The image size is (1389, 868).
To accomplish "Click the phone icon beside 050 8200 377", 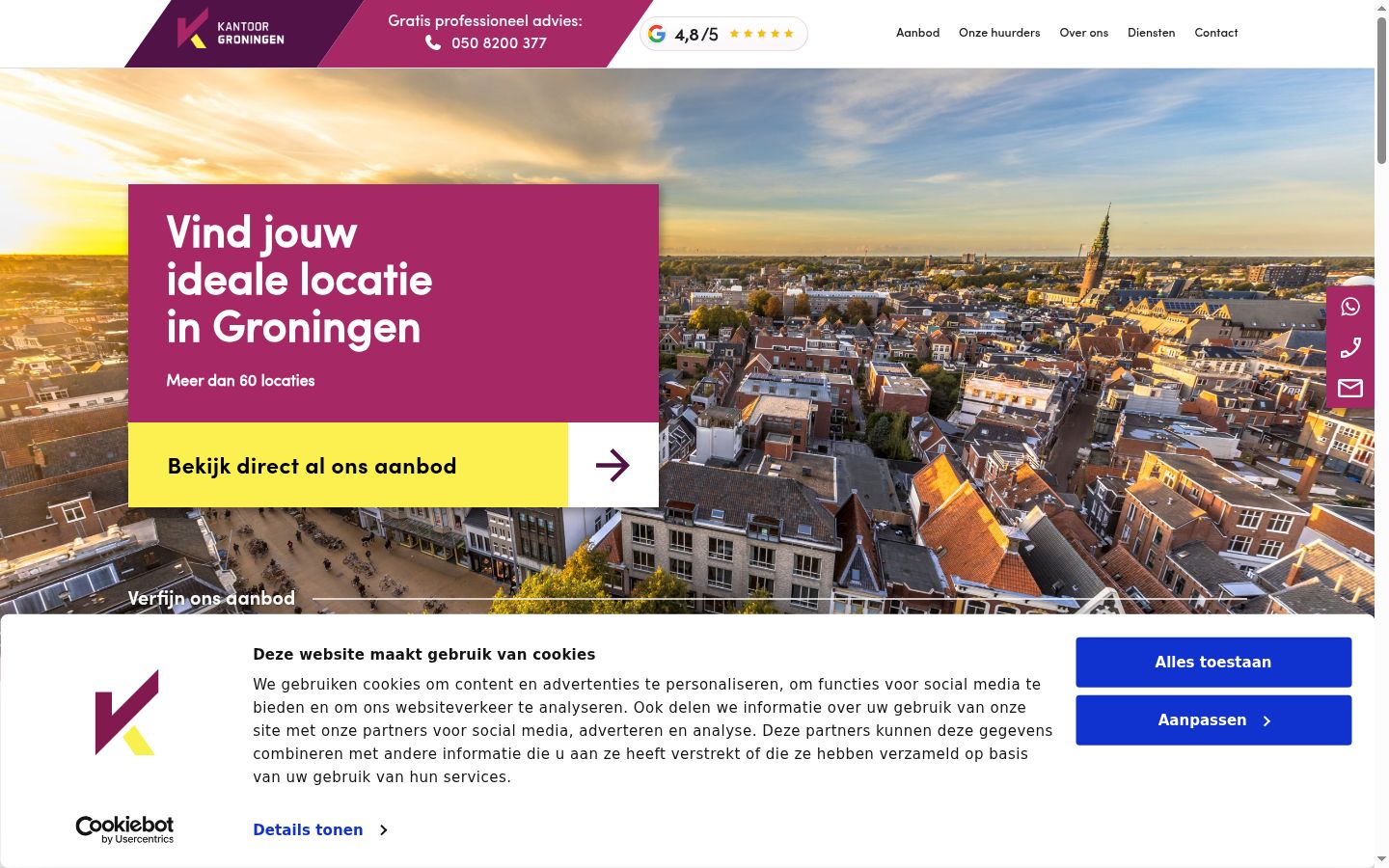I will [x=433, y=42].
